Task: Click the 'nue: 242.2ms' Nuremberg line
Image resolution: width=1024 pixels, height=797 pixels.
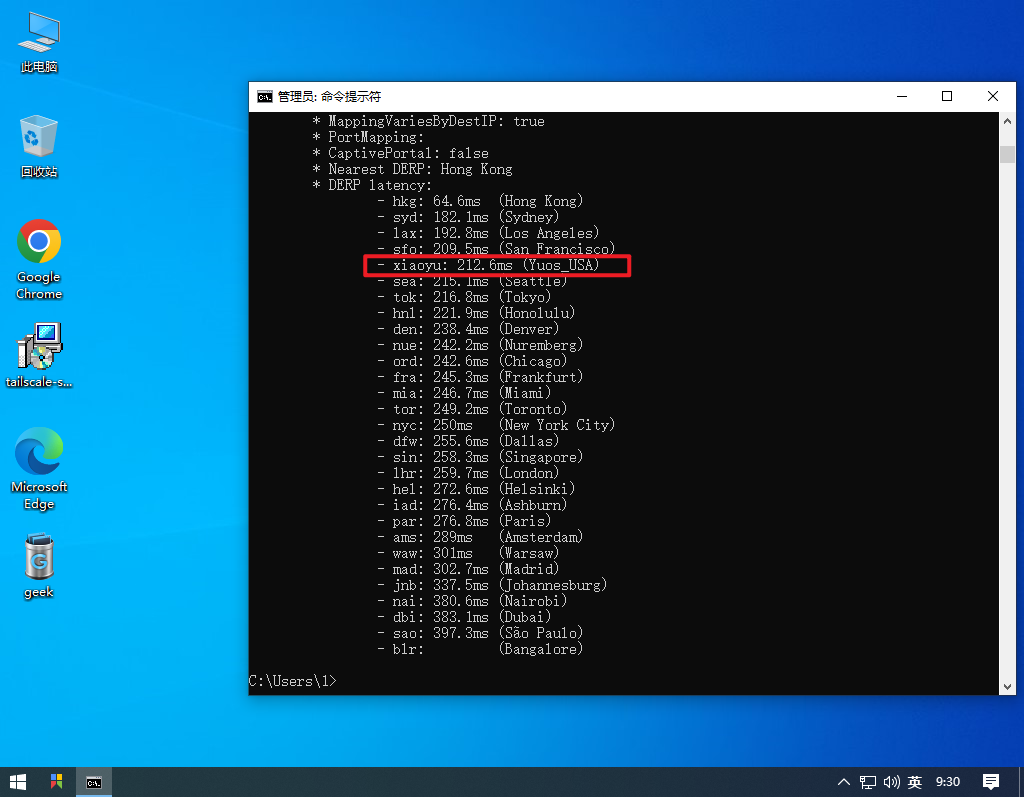Action: [x=480, y=345]
